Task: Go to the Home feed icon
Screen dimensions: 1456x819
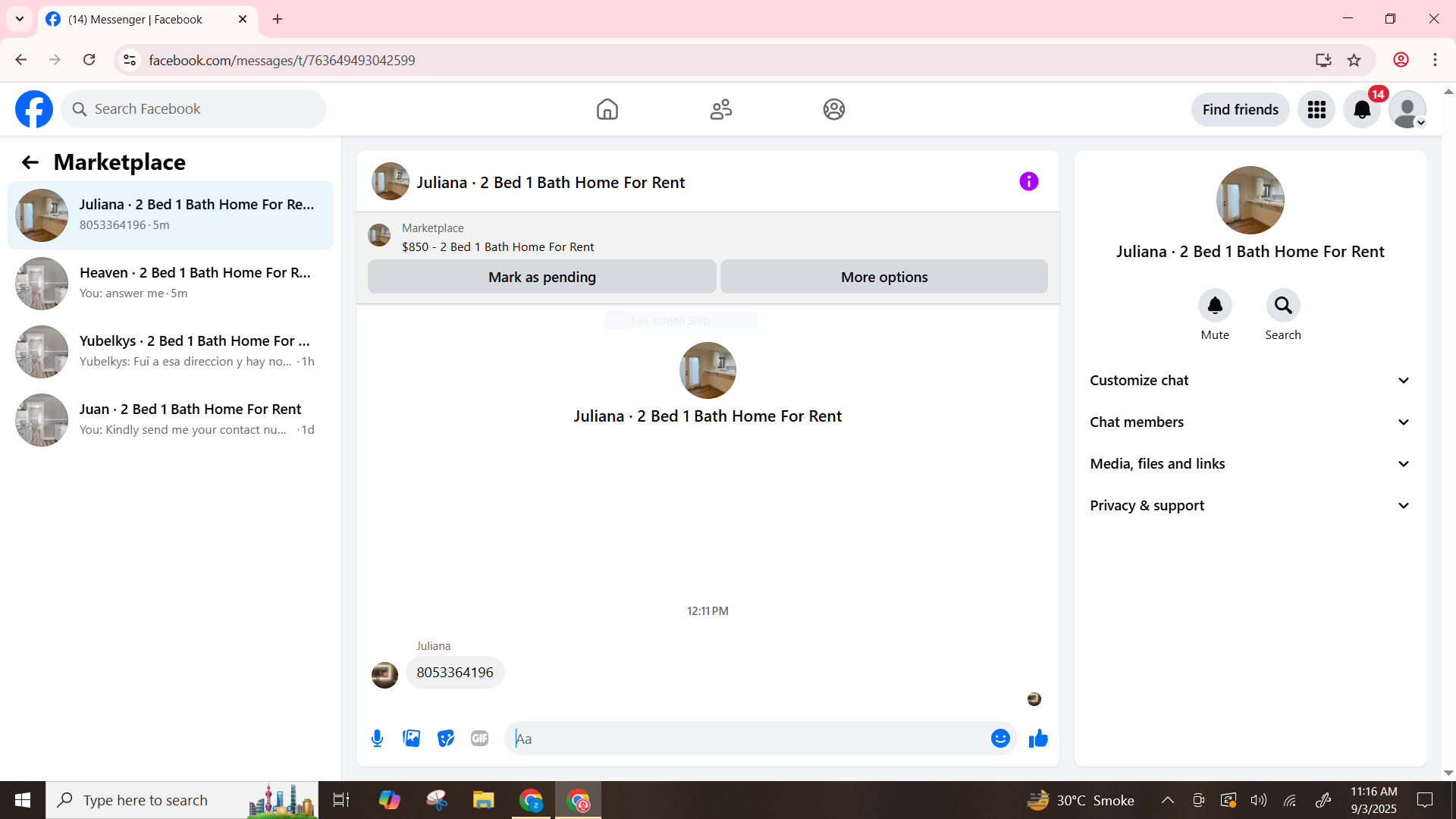Action: [607, 109]
